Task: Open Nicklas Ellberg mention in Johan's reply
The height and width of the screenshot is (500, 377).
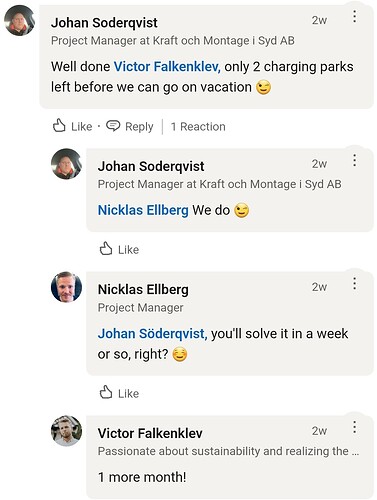Action: [143, 210]
